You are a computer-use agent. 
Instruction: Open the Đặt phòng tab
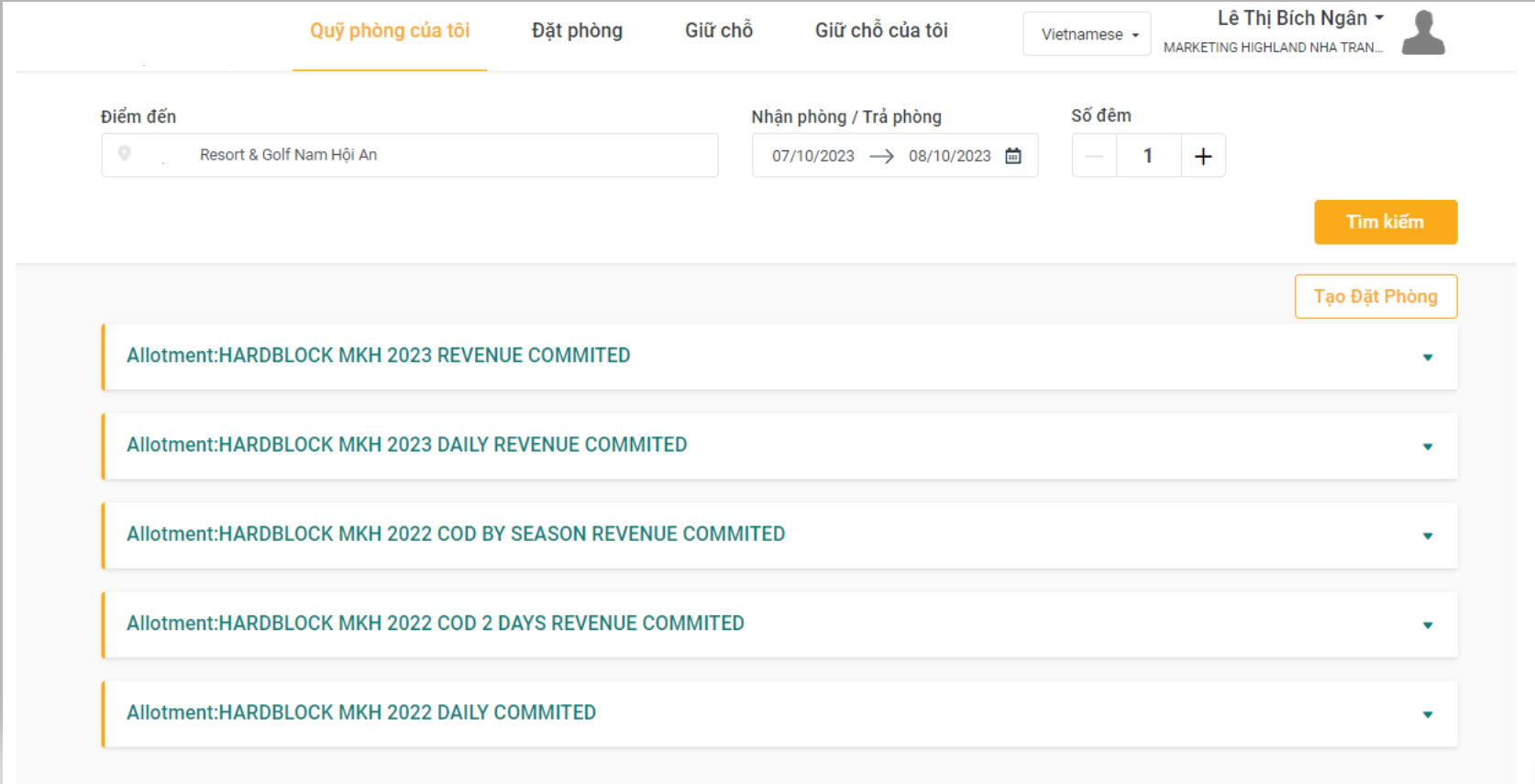click(x=577, y=31)
